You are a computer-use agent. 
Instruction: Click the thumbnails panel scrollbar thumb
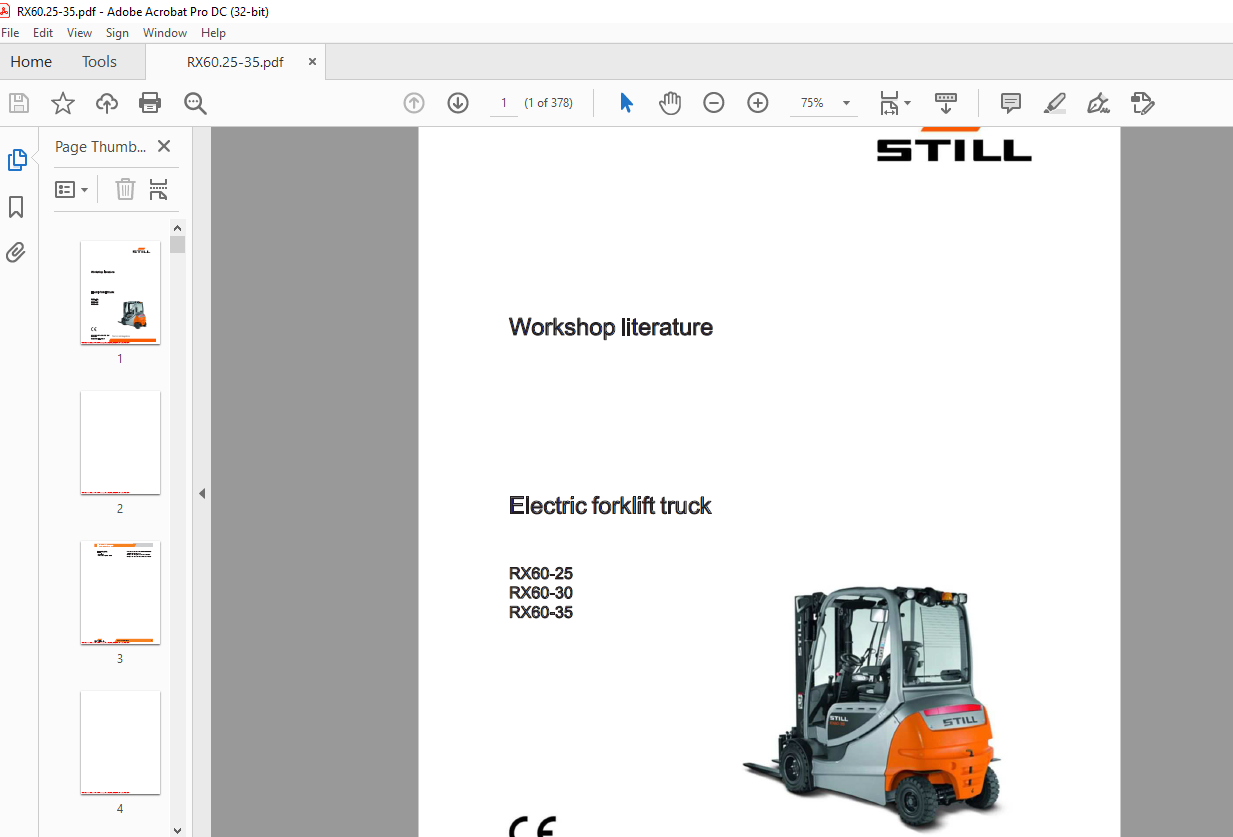pyautogui.click(x=178, y=244)
